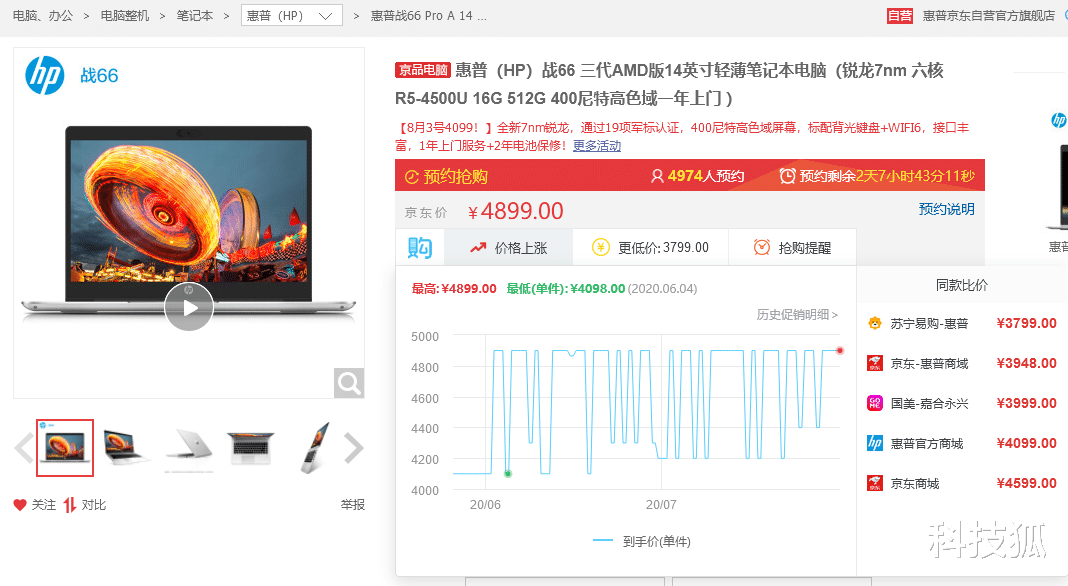Go to 电脑、办公 breadcrumb
This screenshot has width=1068, height=586.
(42, 16)
